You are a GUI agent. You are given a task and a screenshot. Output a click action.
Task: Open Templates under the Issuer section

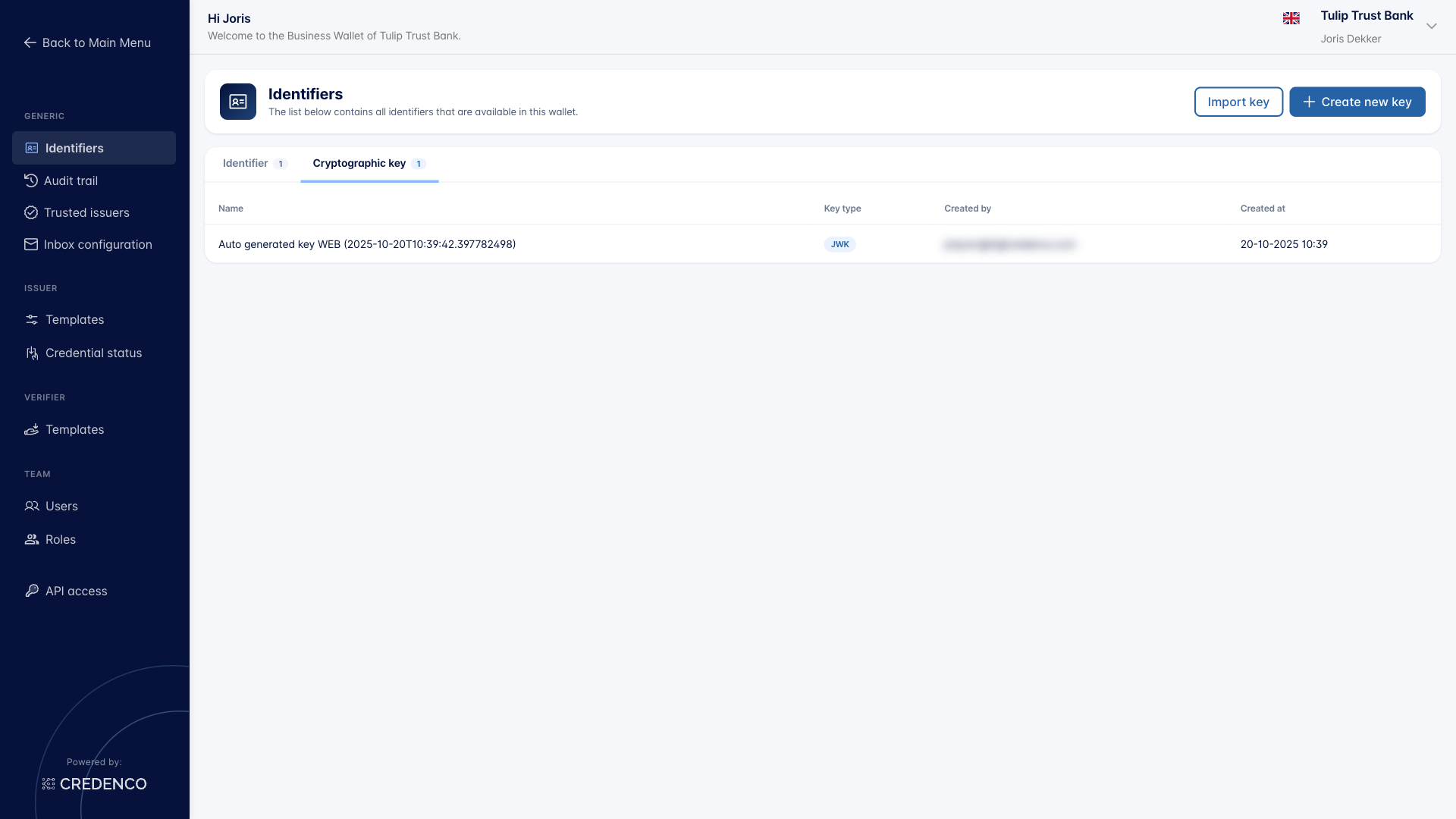coord(94,320)
